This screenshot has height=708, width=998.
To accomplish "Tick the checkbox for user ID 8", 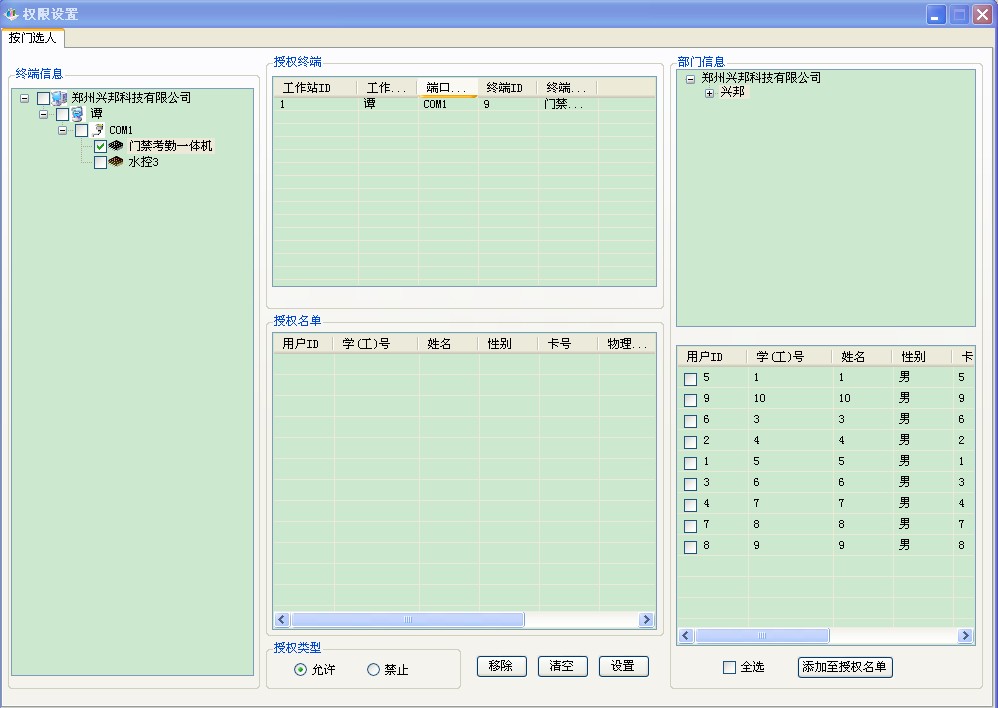I will click(x=690, y=547).
